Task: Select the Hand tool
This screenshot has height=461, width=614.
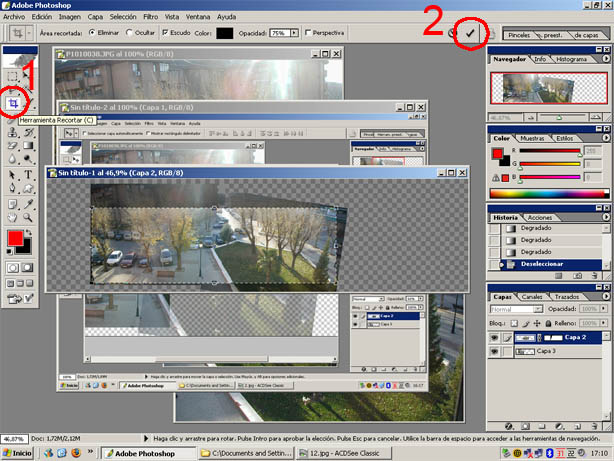Action: (13, 217)
